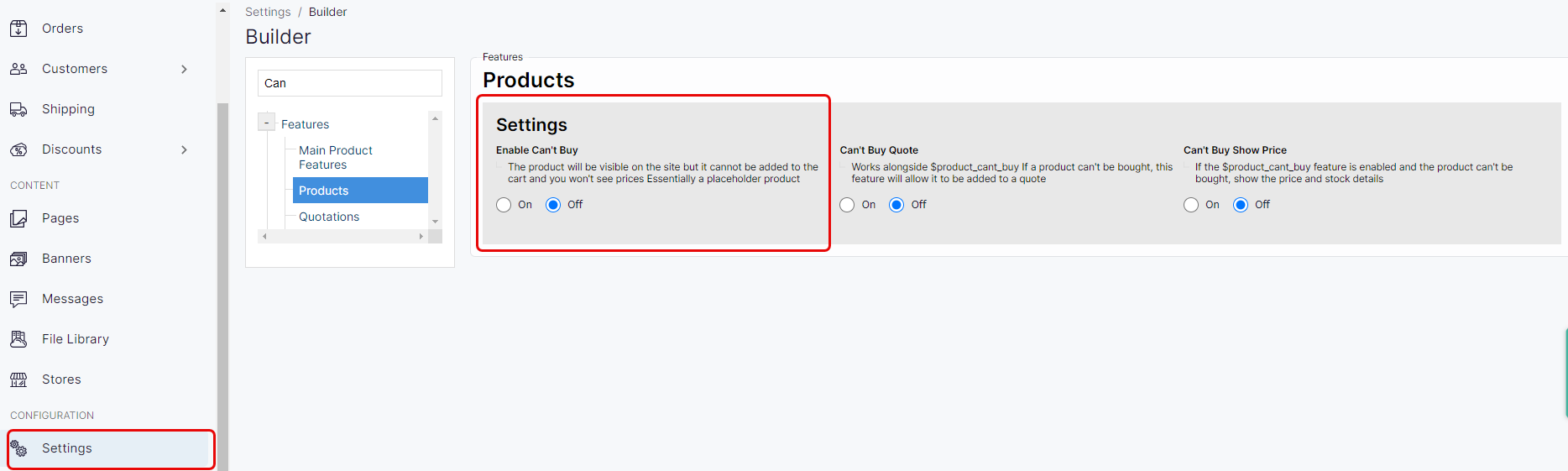Turn Enable Can't Buy On

[x=504, y=205]
